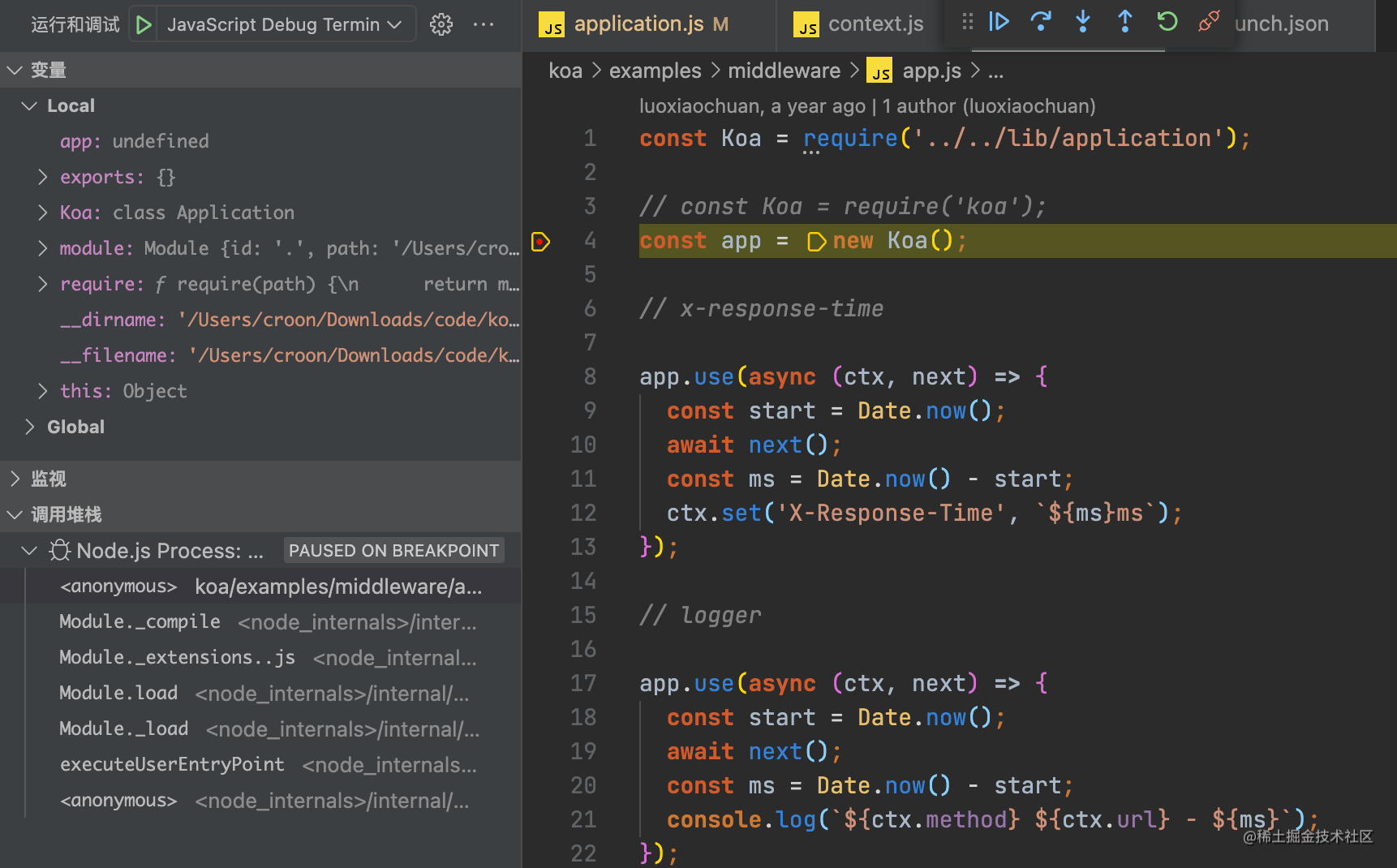Place cursor on console.log line 21
Screen dimensions: 1397x868
tap(992, 819)
